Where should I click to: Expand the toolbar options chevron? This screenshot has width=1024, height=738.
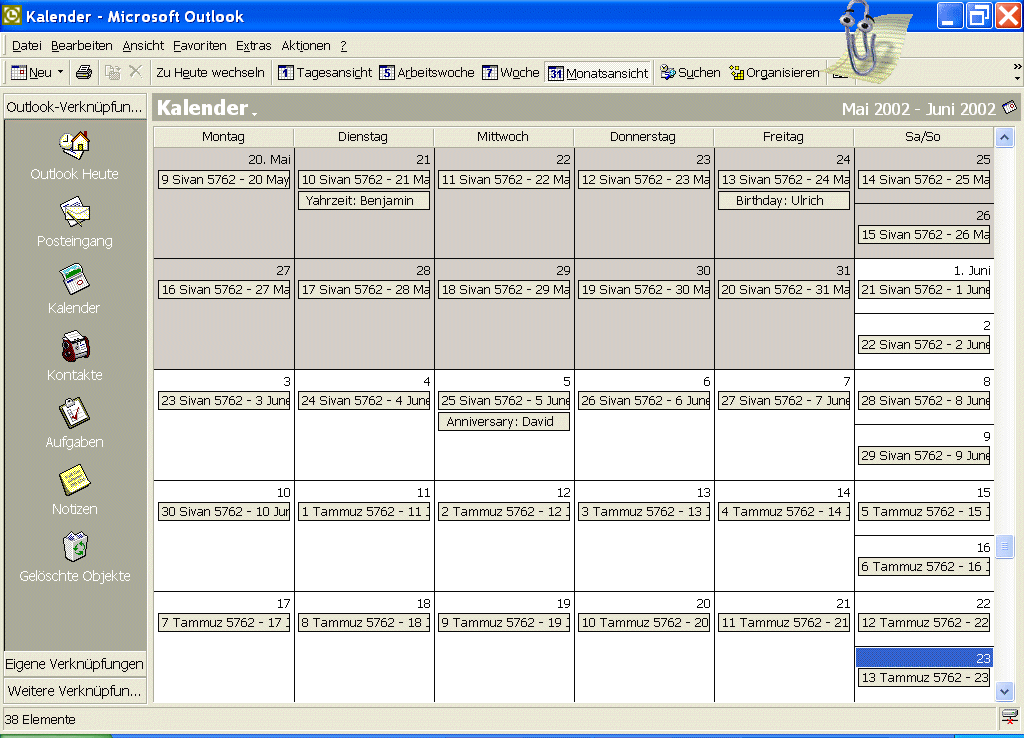[1017, 72]
